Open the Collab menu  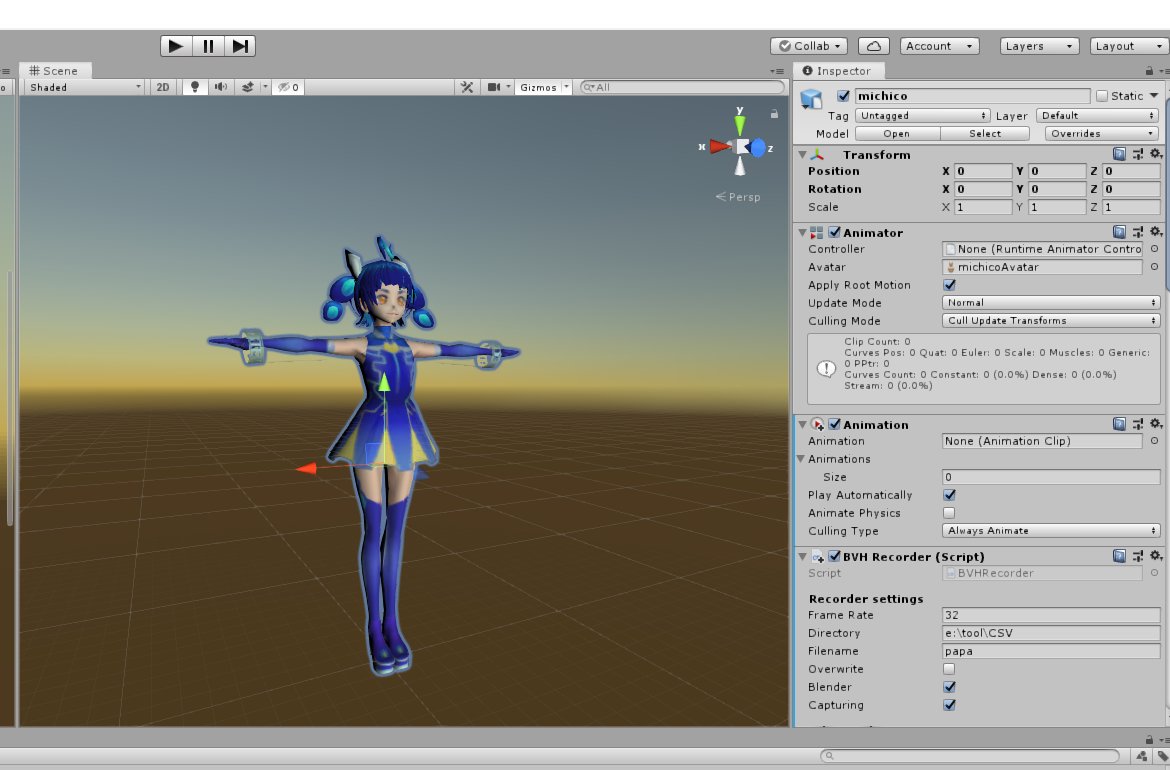[x=809, y=46]
